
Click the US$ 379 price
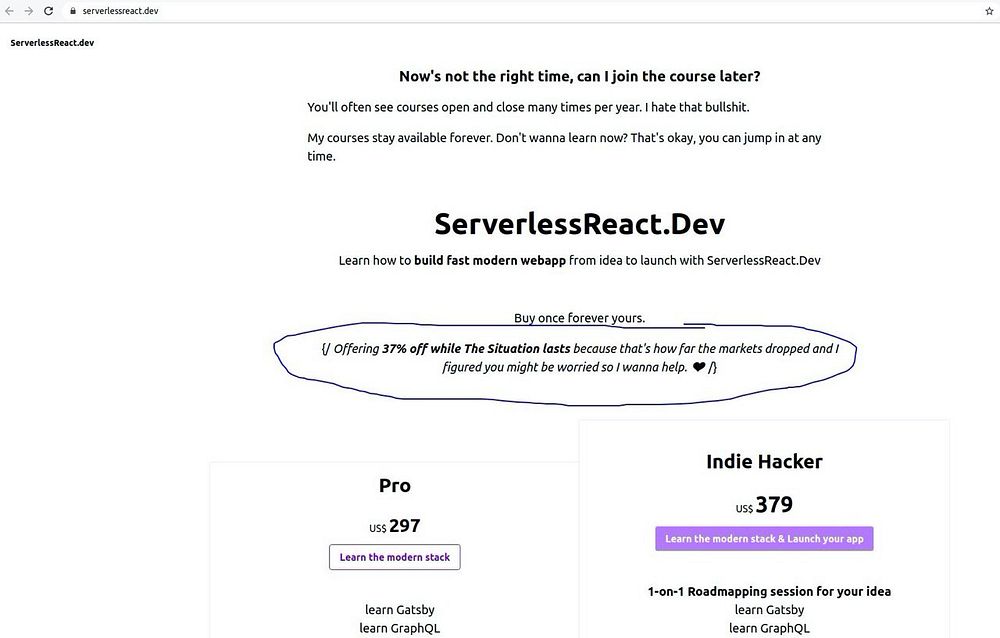tap(764, 505)
